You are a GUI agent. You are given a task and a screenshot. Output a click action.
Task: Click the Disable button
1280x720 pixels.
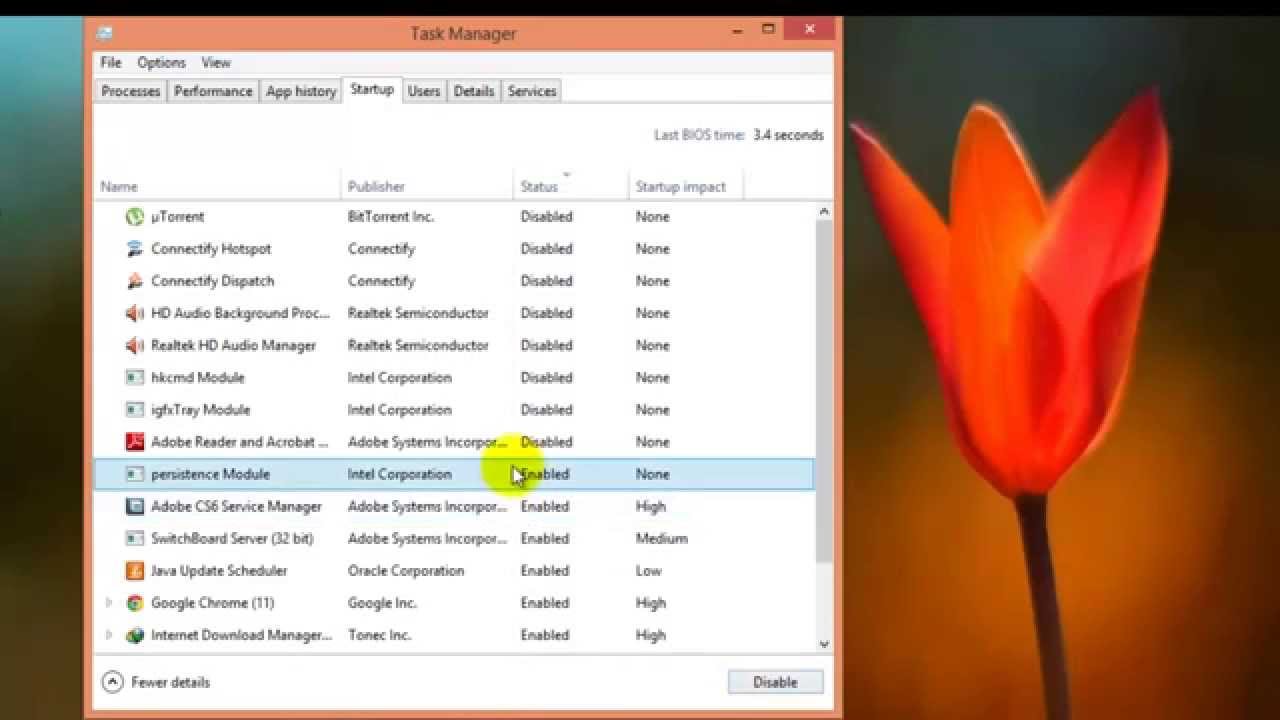(x=775, y=682)
